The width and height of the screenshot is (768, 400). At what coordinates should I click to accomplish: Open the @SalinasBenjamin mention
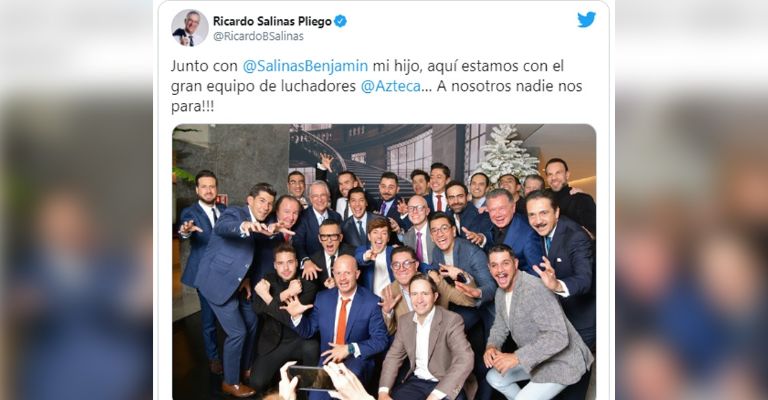click(305, 66)
